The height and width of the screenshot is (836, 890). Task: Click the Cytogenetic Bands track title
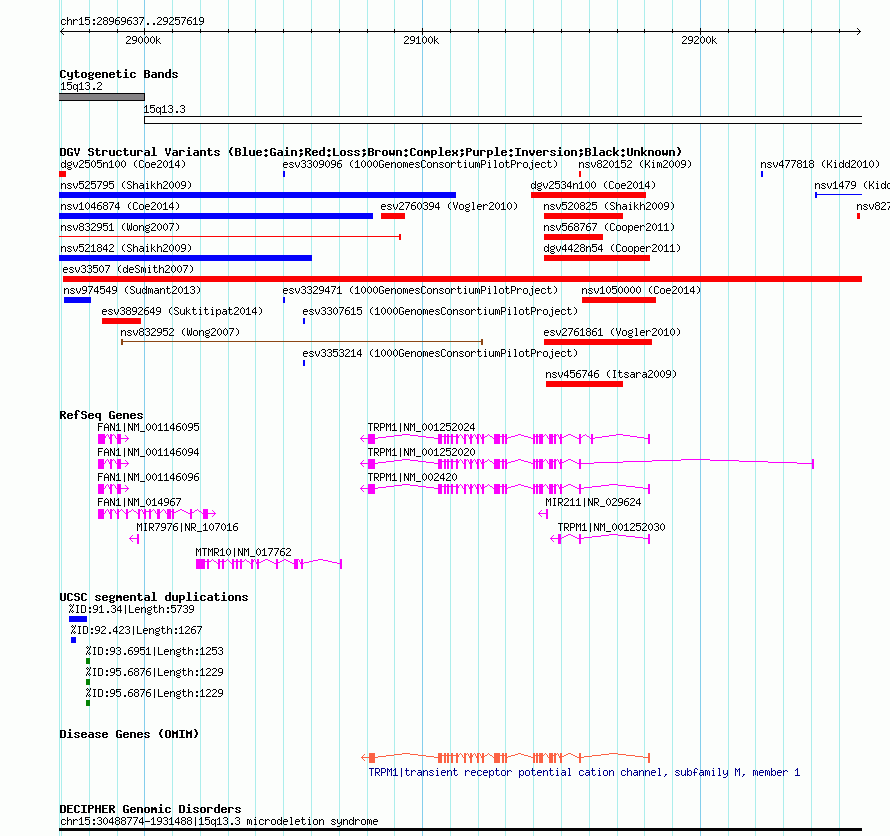119,74
